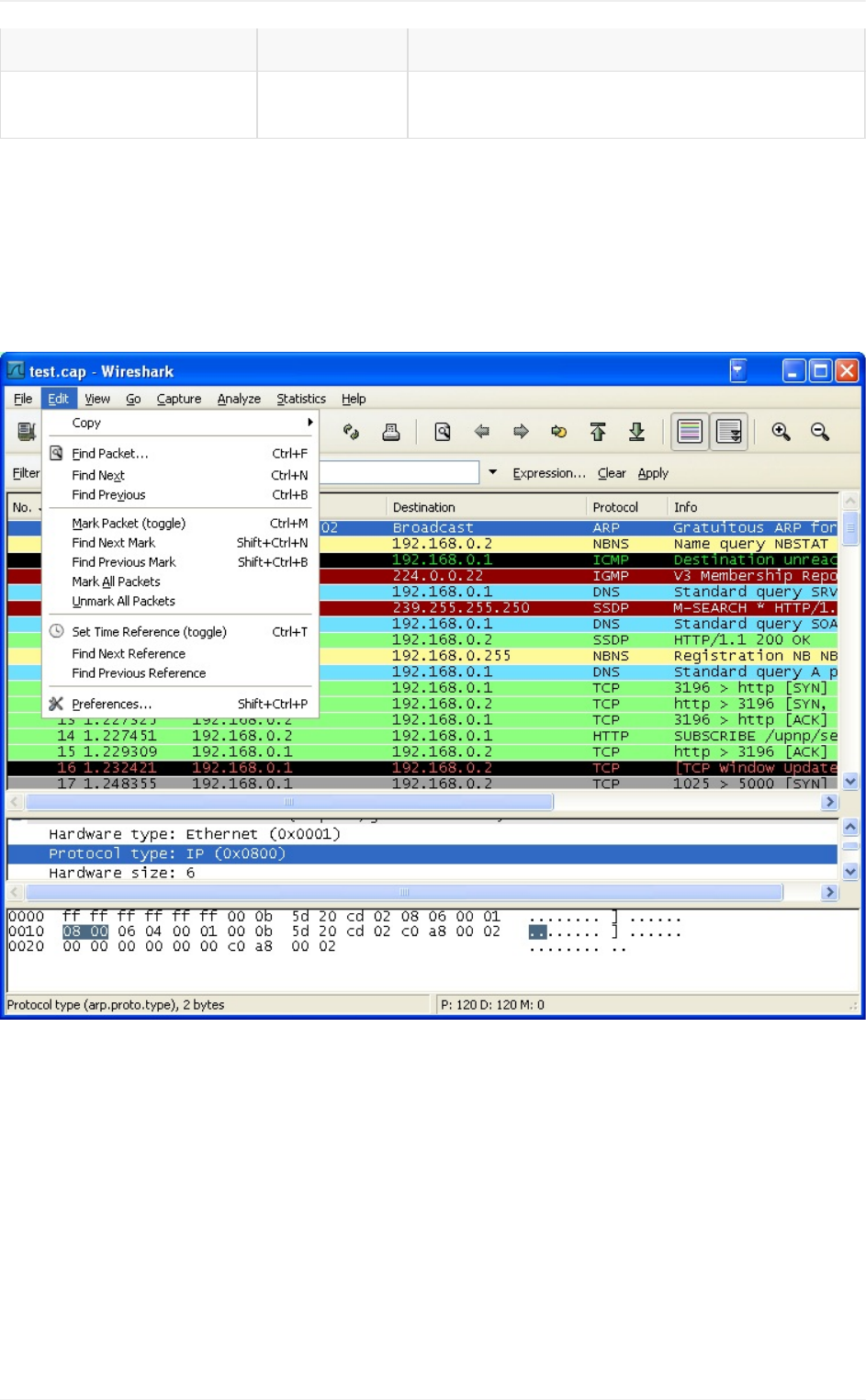Select Find Next Reference entry

point(181,653)
